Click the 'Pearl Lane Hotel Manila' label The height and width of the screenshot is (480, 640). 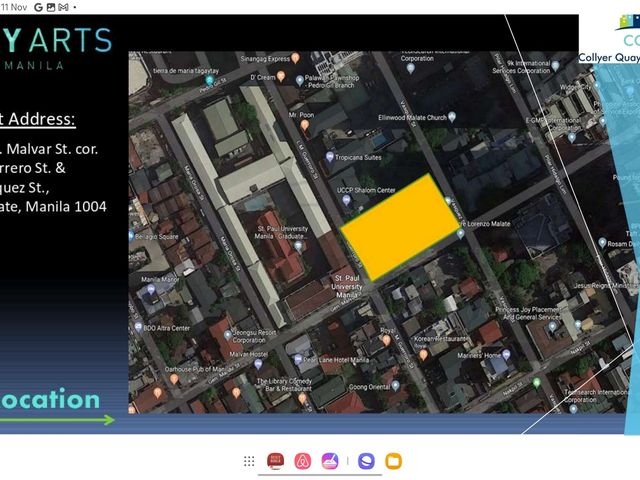click(336, 360)
